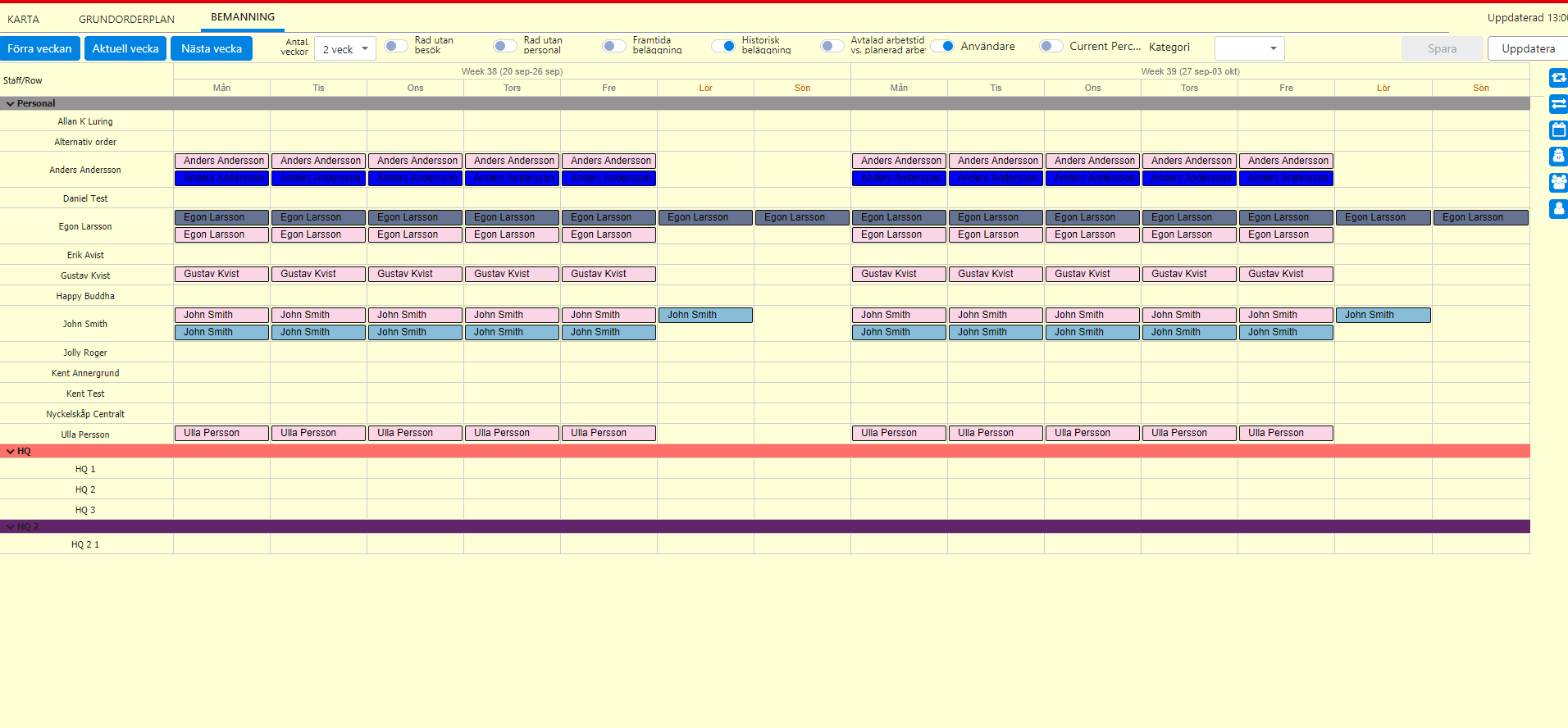Click the retweet-style cycle arrows sidebar icon
The height and width of the screenshot is (728, 1568).
[1558, 79]
